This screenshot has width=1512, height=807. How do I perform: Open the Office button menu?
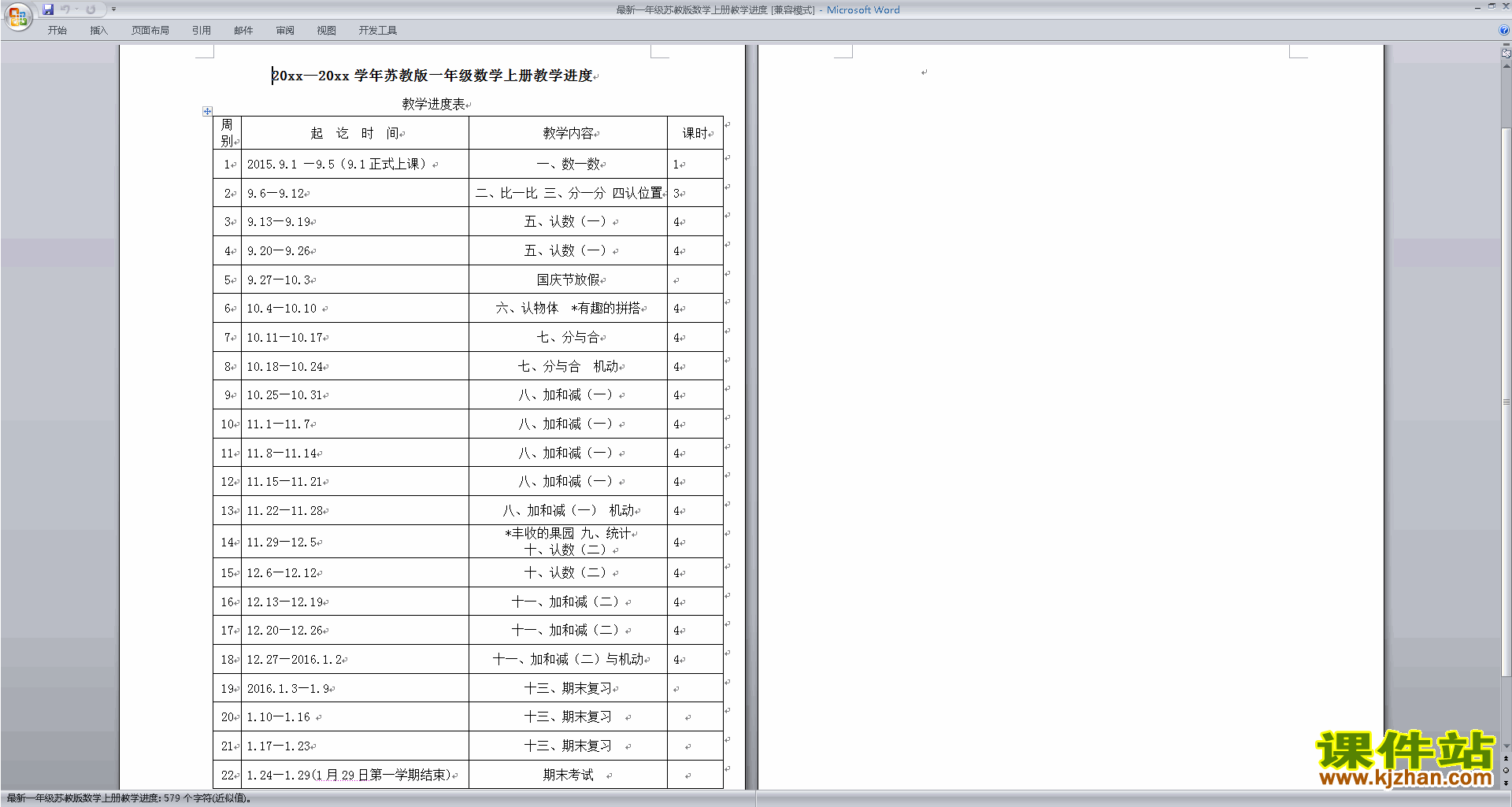18,17
